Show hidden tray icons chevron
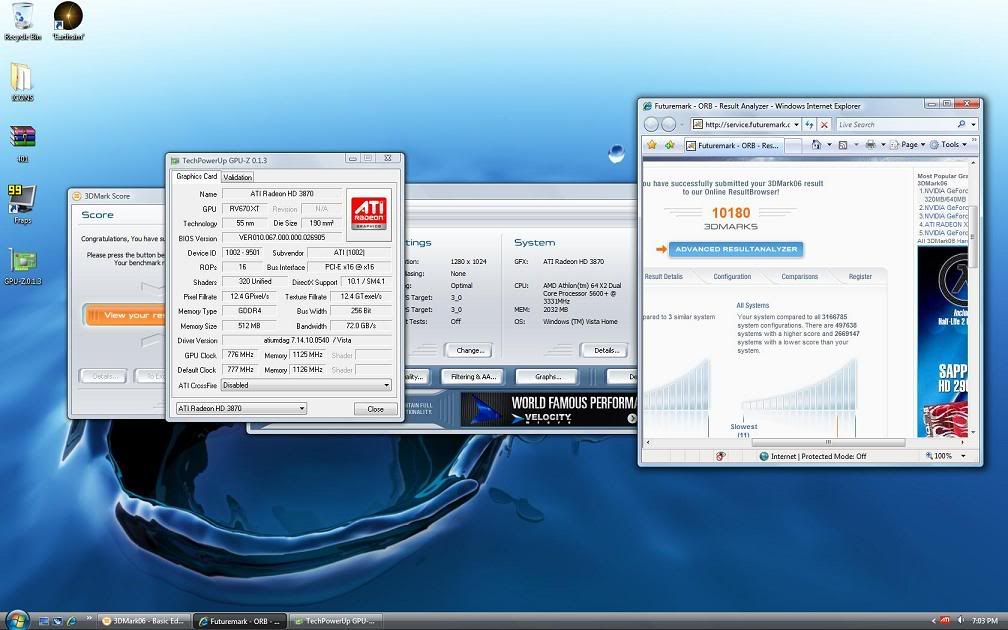This screenshot has width=1008, height=630. point(933,620)
